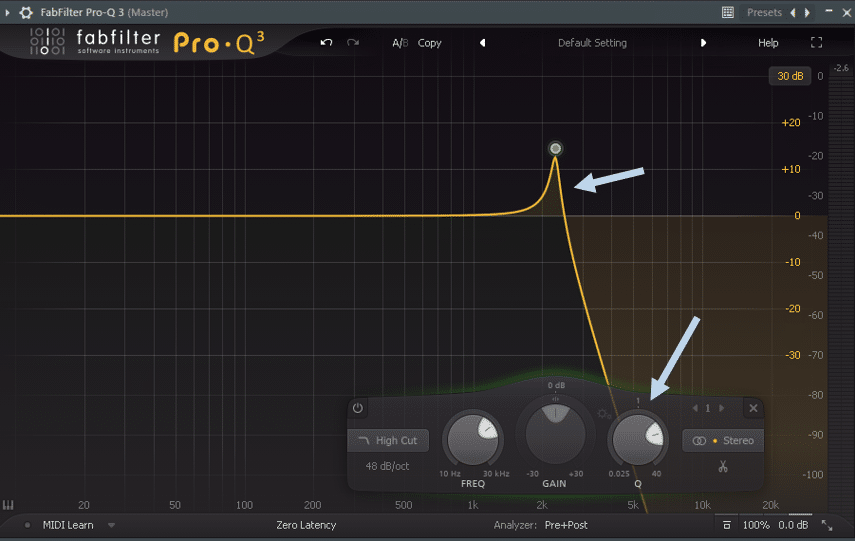The image size is (855, 543).
Task: Toggle the global bypass icon
Action: click(x=726, y=525)
